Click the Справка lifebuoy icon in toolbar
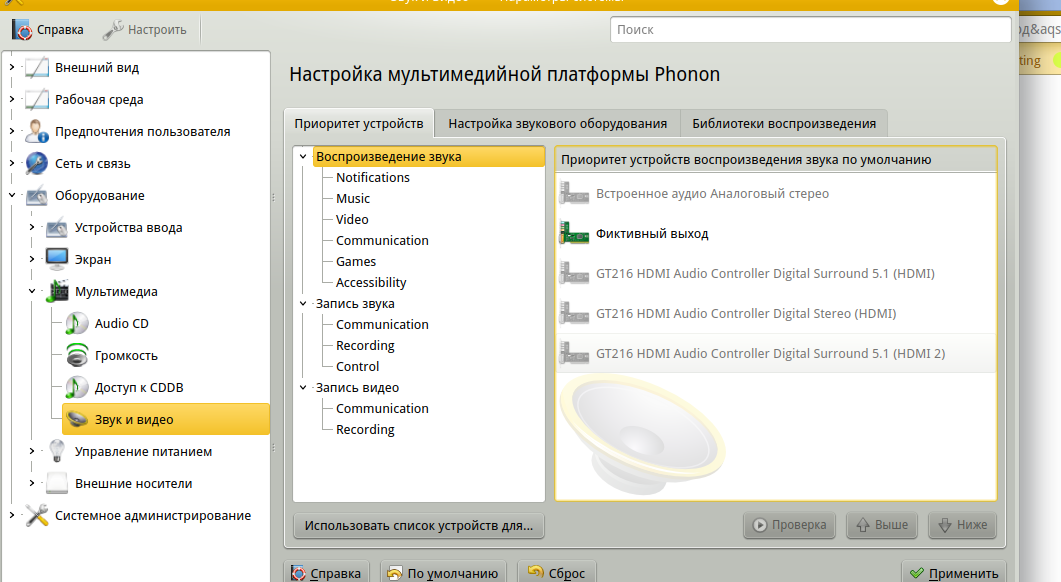Image resolution: width=1061 pixels, height=582 pixels. point(22,30)
